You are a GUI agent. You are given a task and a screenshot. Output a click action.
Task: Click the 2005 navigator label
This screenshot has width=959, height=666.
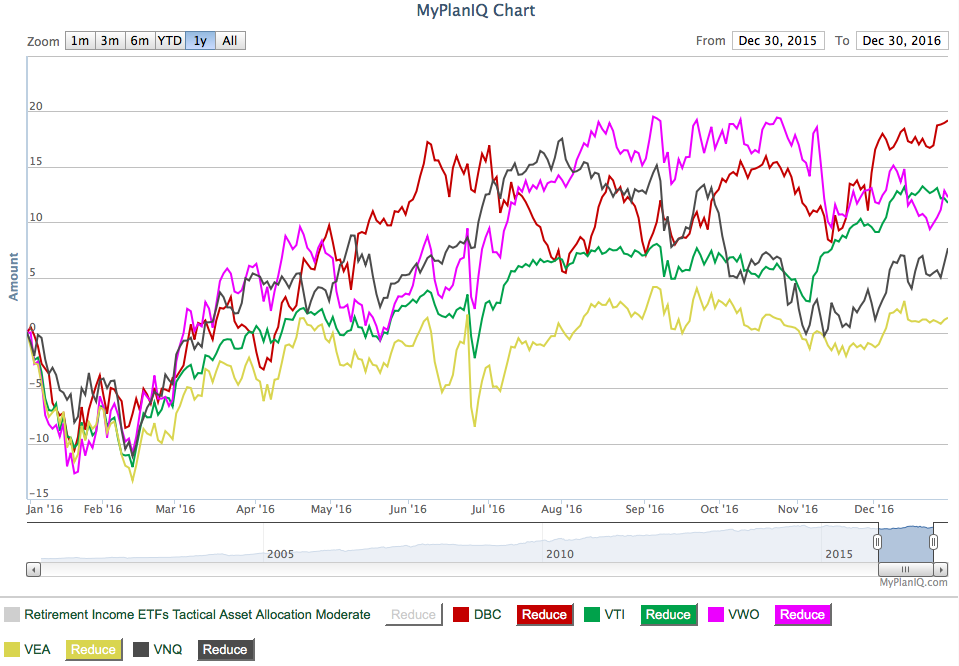(280, 554)
